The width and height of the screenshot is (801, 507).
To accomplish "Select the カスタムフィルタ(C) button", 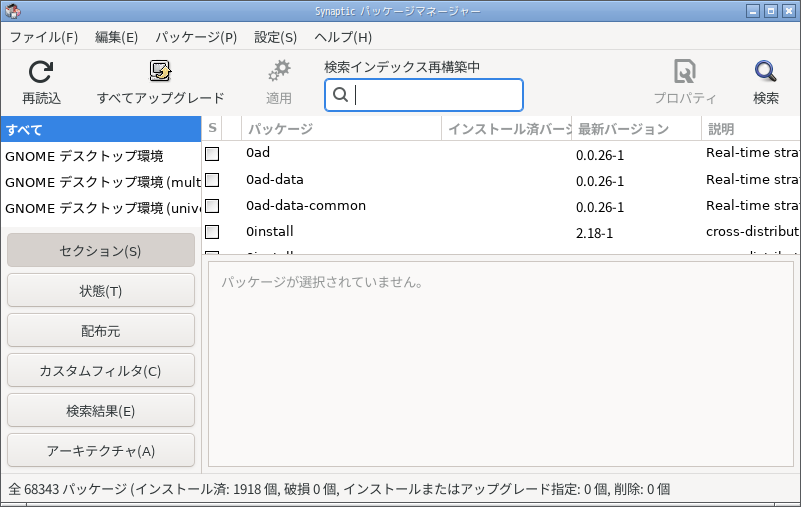I will 101,371.
